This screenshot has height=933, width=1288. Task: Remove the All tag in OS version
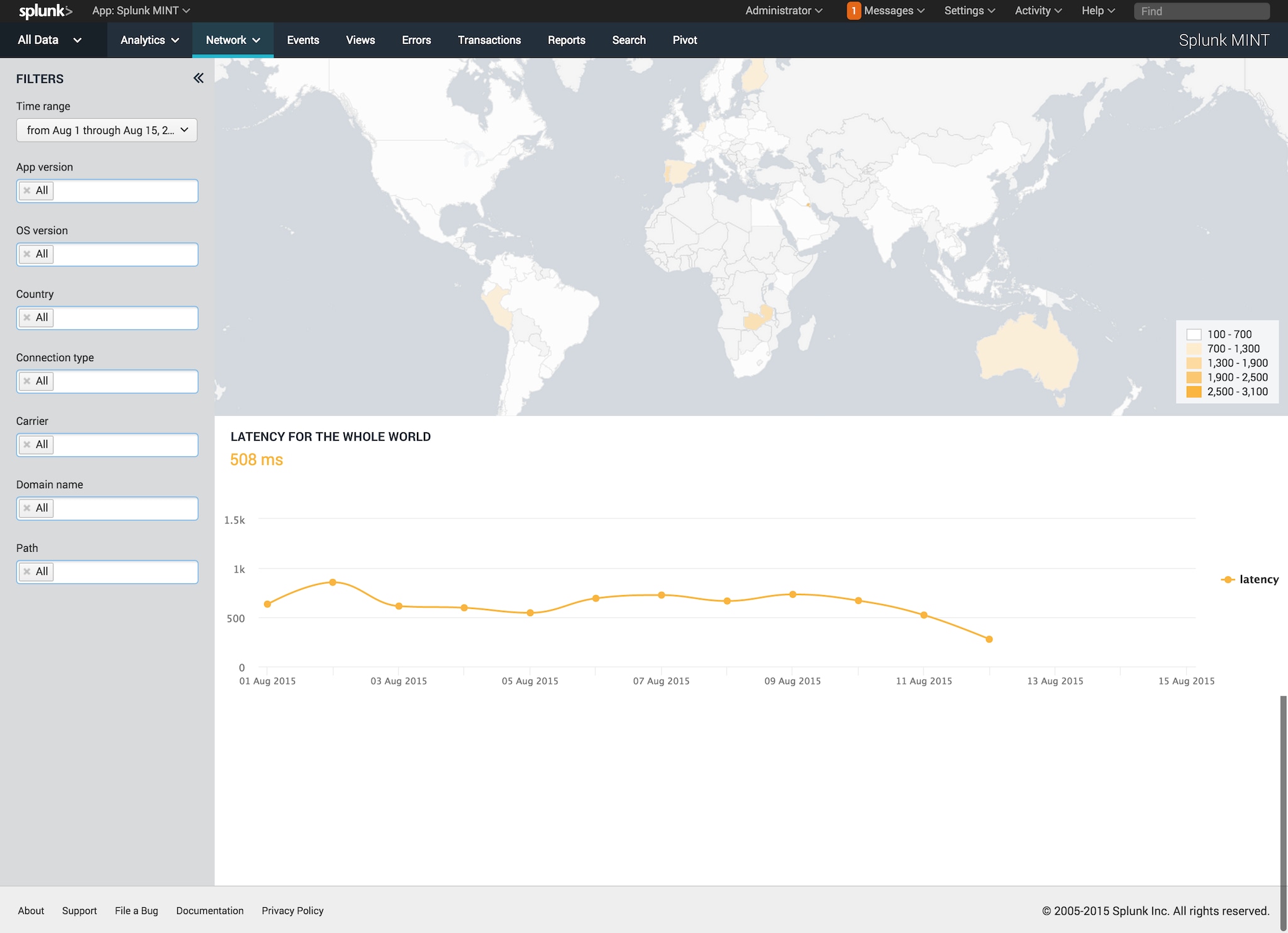[27, 254]
